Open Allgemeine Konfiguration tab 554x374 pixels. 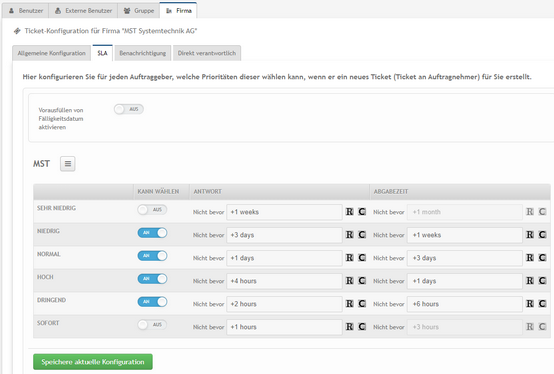[52, 53]
